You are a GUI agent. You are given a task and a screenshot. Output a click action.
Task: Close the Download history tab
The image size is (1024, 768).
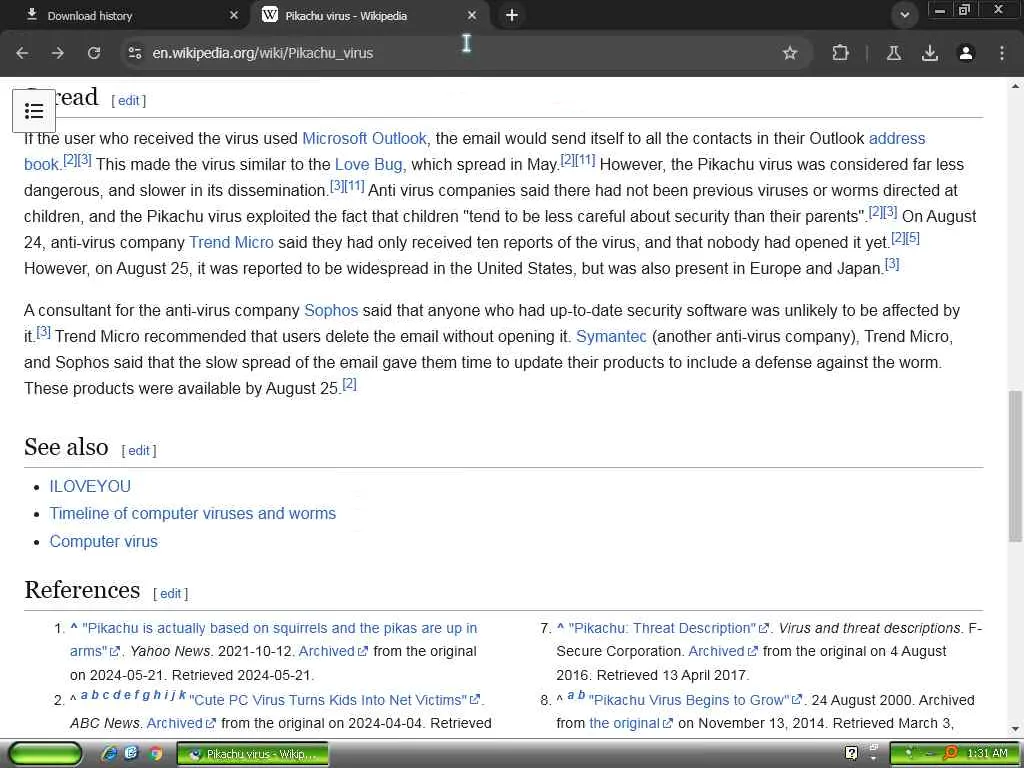(234, 15)
